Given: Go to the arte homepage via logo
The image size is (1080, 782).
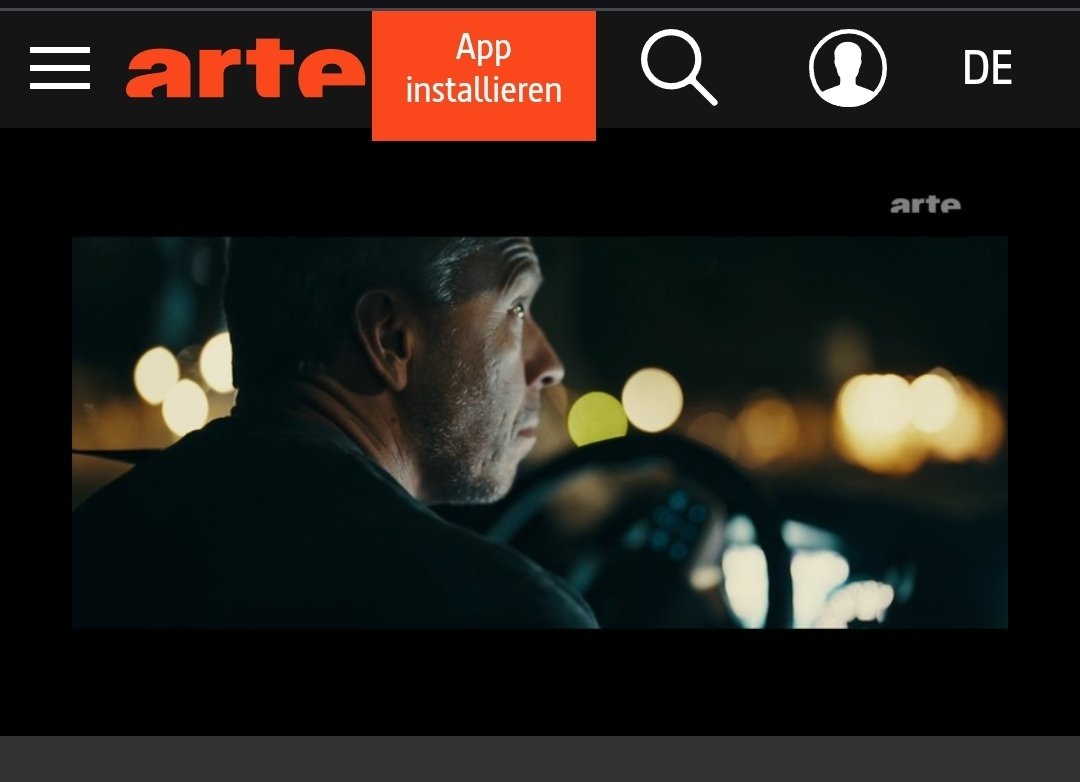Looking at the screenshot, I should tap(245, 68).
